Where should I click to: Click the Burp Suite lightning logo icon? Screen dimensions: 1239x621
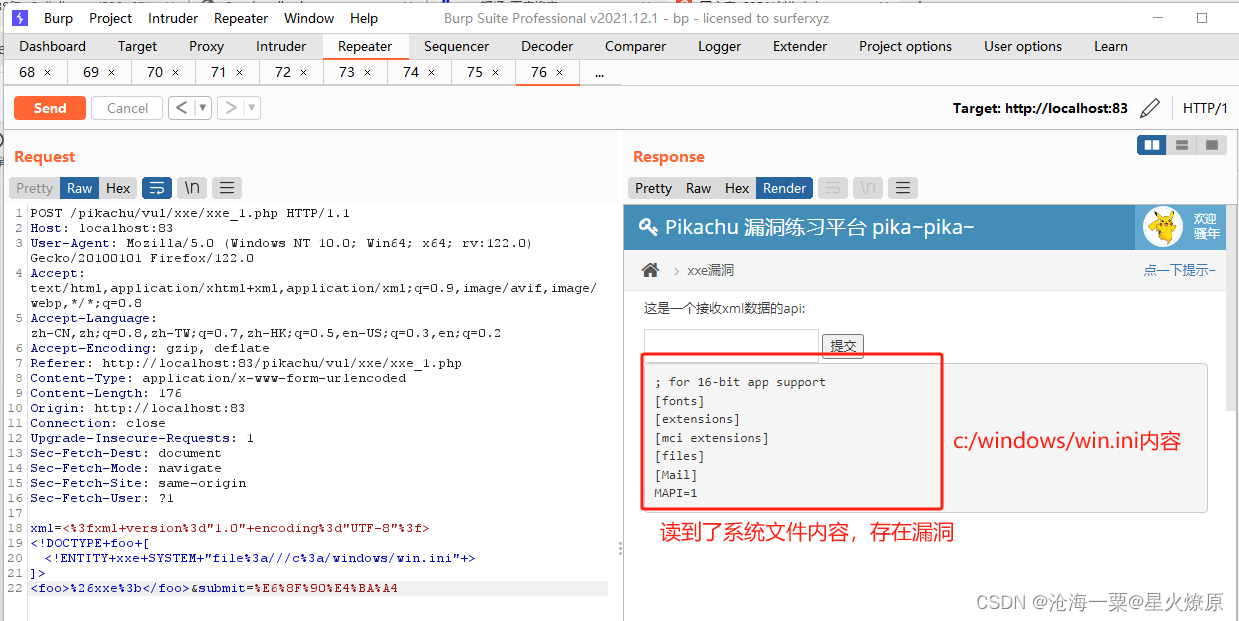click(x=20, y=18)
